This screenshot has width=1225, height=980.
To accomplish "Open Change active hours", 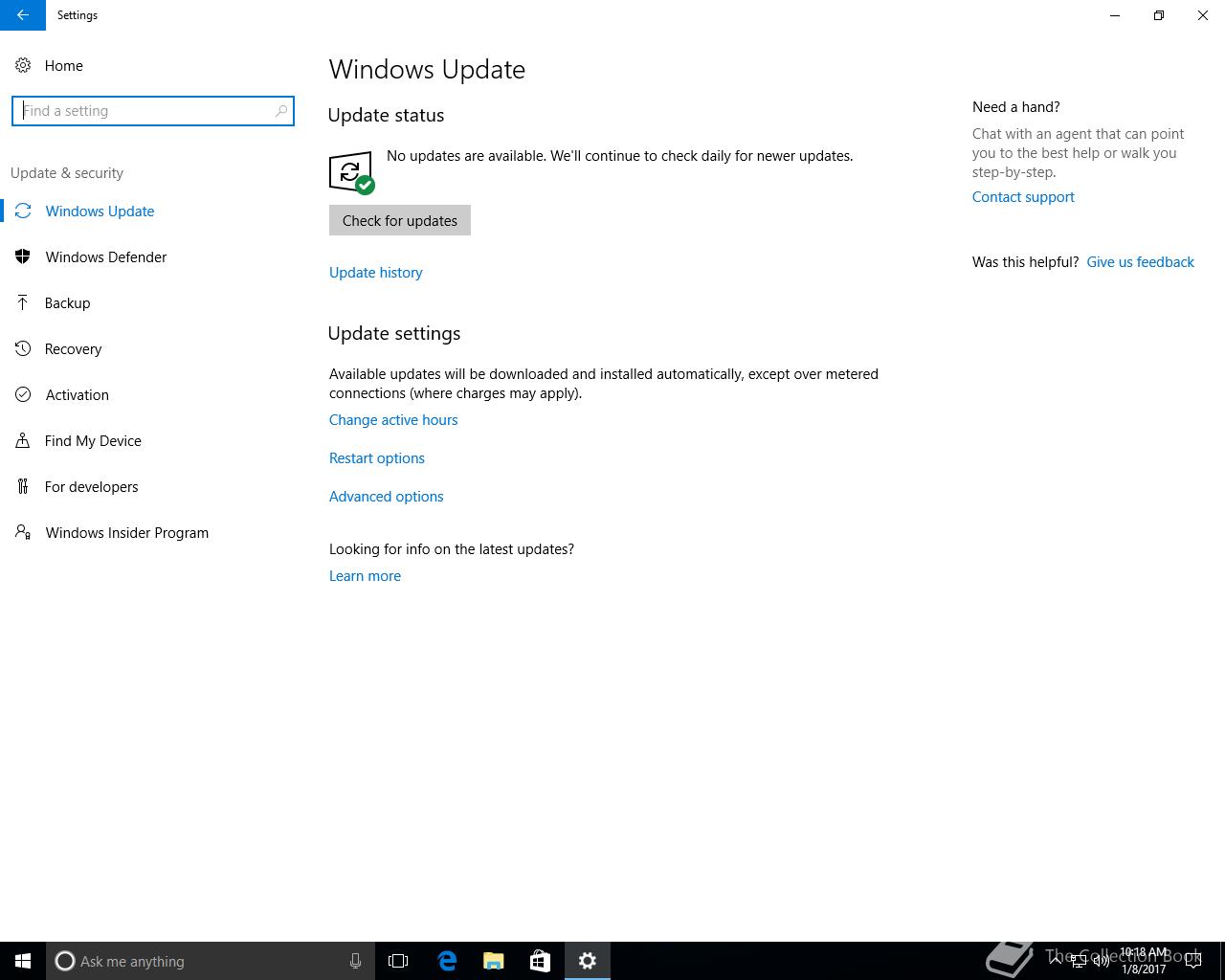I will 393,420.
